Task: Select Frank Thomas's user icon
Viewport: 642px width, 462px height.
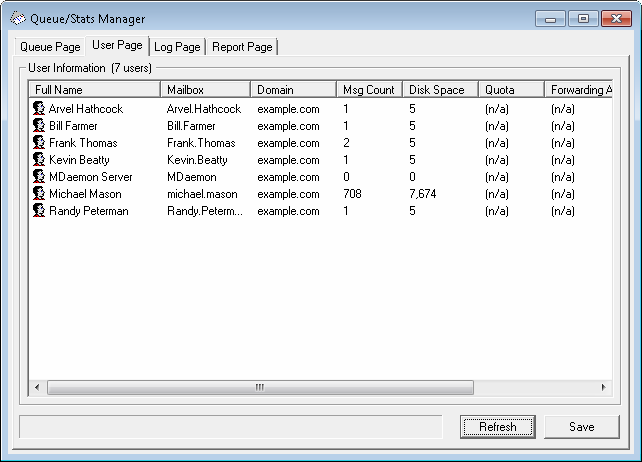Action: (x=38, y=143)
